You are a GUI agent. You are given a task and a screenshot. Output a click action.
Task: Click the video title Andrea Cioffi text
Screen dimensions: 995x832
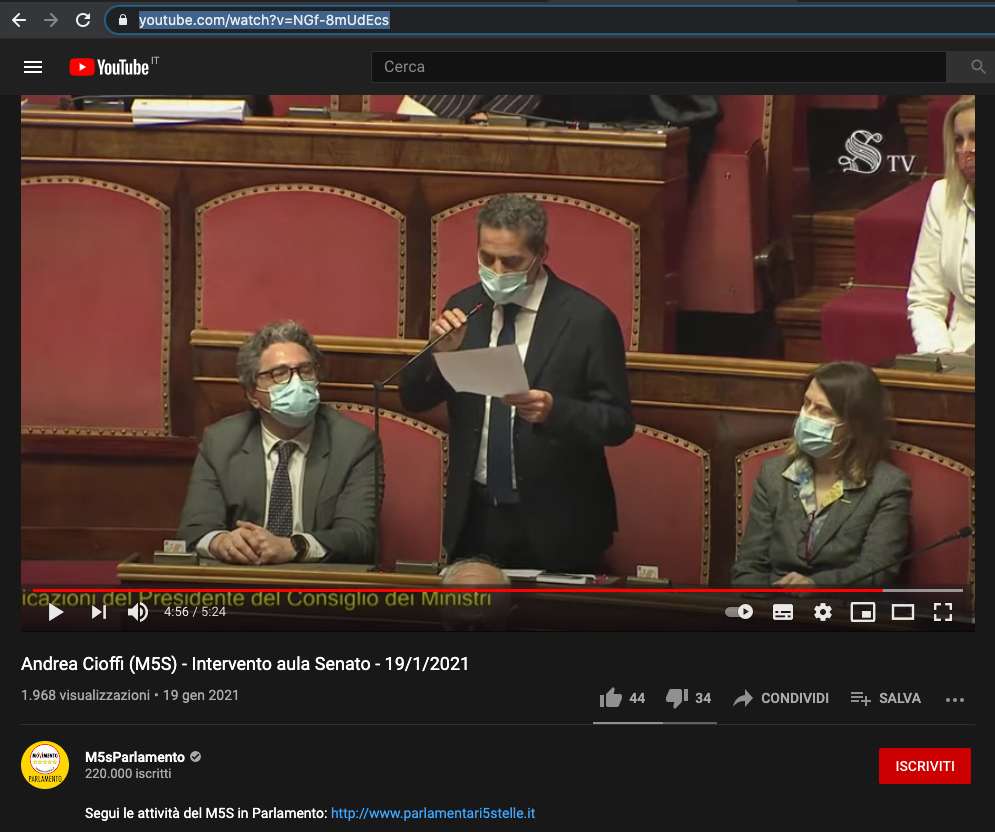[245, 664]
